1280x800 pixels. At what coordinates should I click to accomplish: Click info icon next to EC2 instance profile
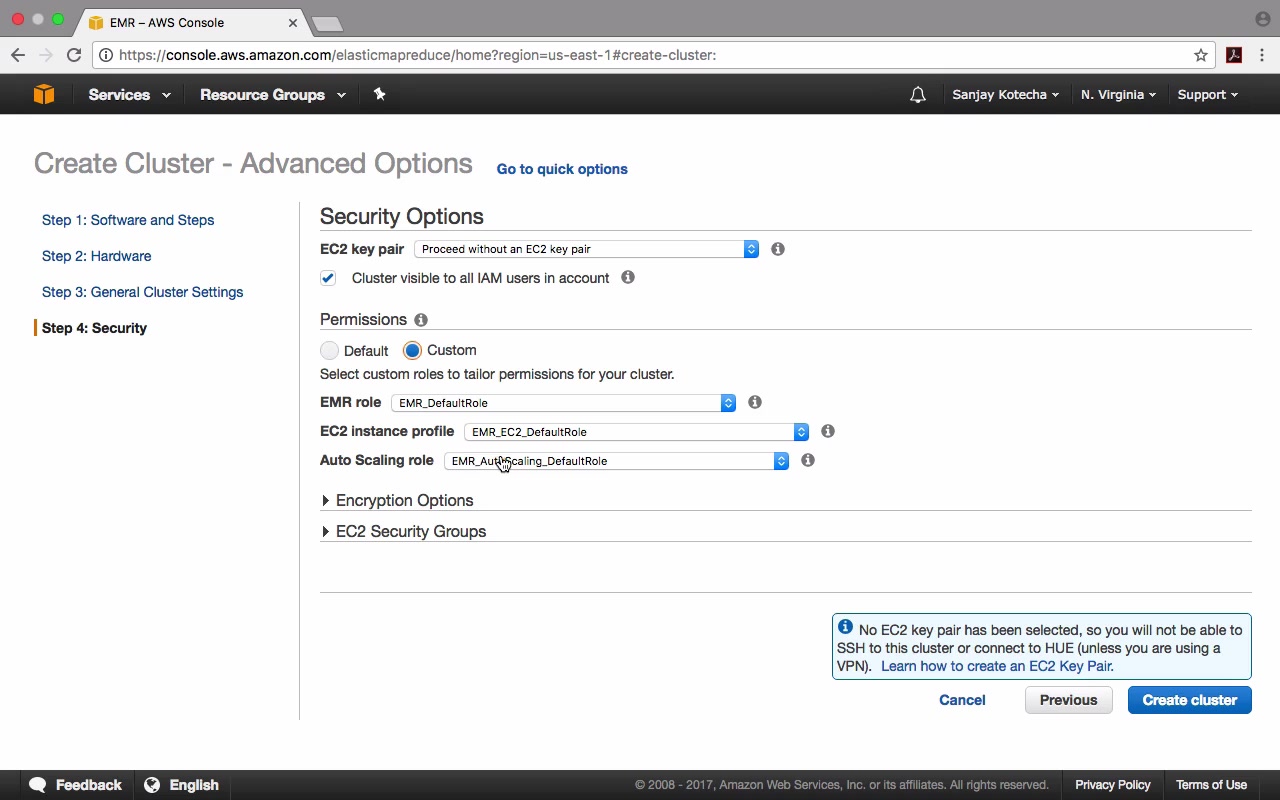click(828, 431)
